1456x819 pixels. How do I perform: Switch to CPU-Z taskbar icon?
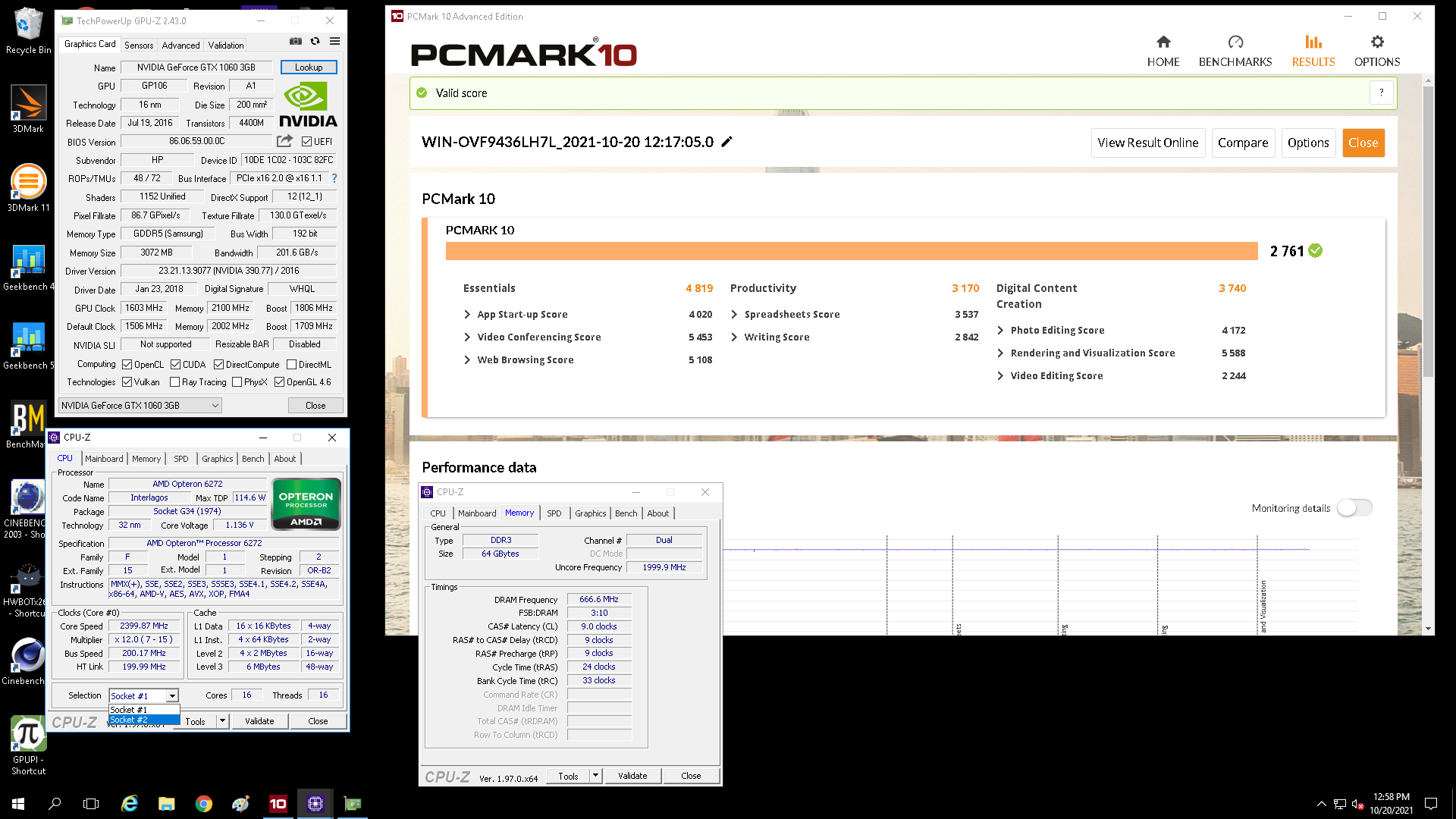point(315,804)
